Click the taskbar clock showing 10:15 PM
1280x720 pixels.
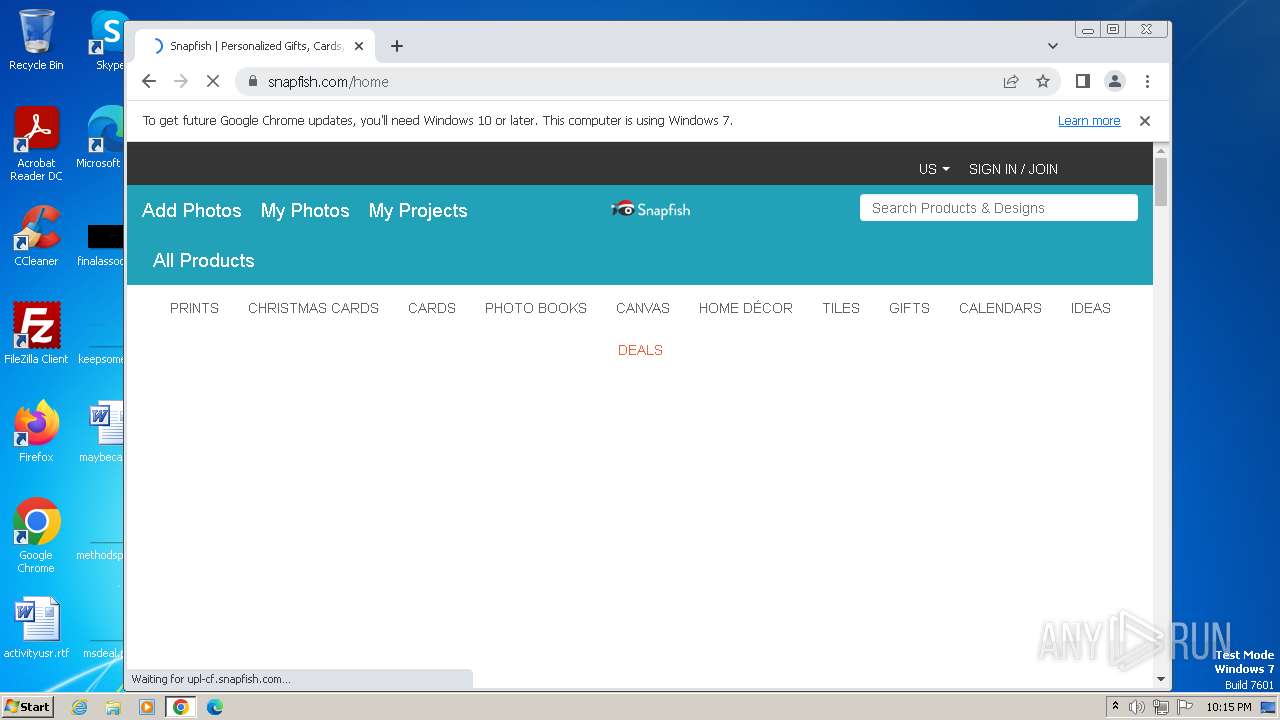point(1229,707)
